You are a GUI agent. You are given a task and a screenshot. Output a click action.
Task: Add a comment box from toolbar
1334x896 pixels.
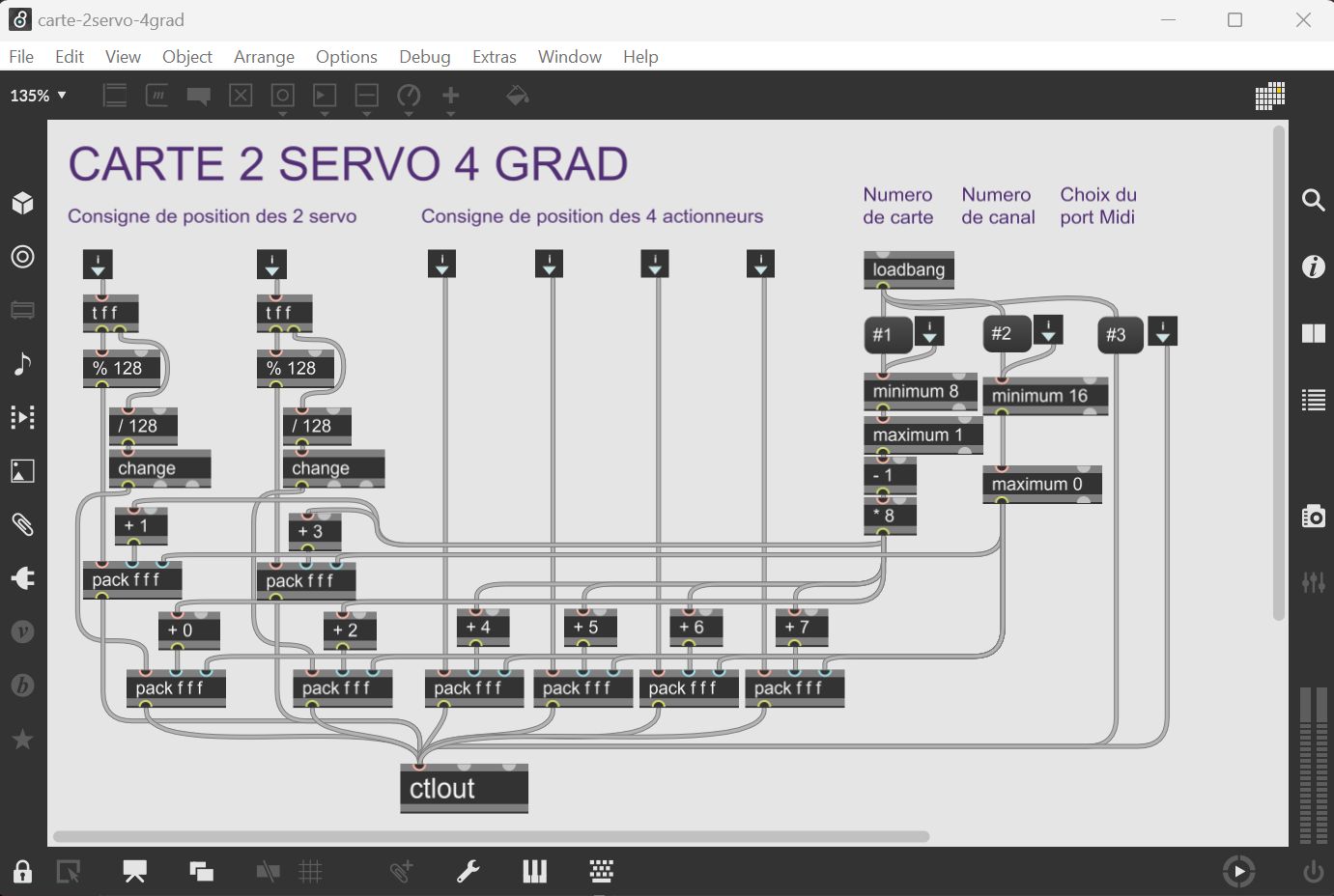pyautogui.click(x=199, y=96)
